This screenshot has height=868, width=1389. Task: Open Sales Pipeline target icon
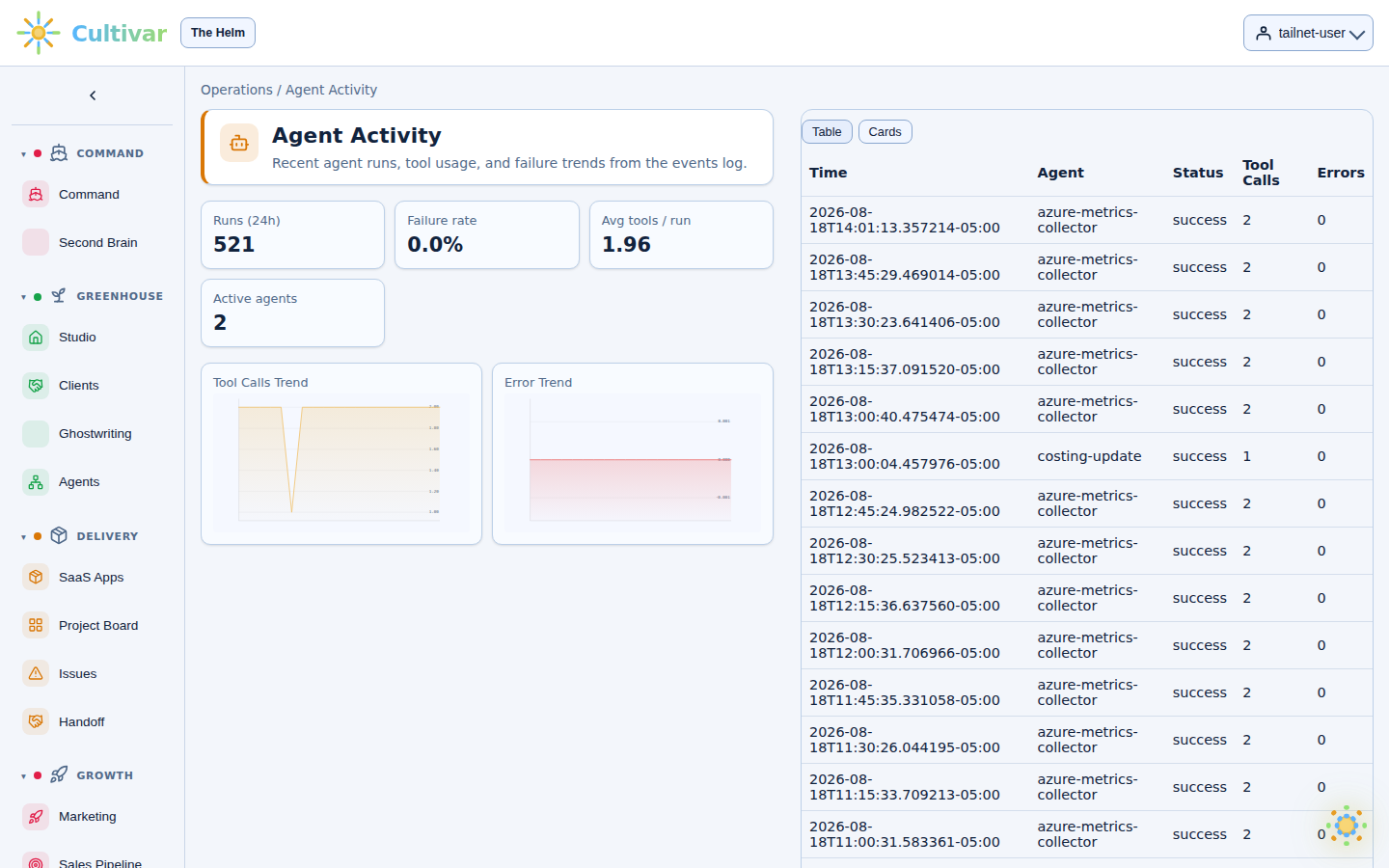(x=36, y=862)
